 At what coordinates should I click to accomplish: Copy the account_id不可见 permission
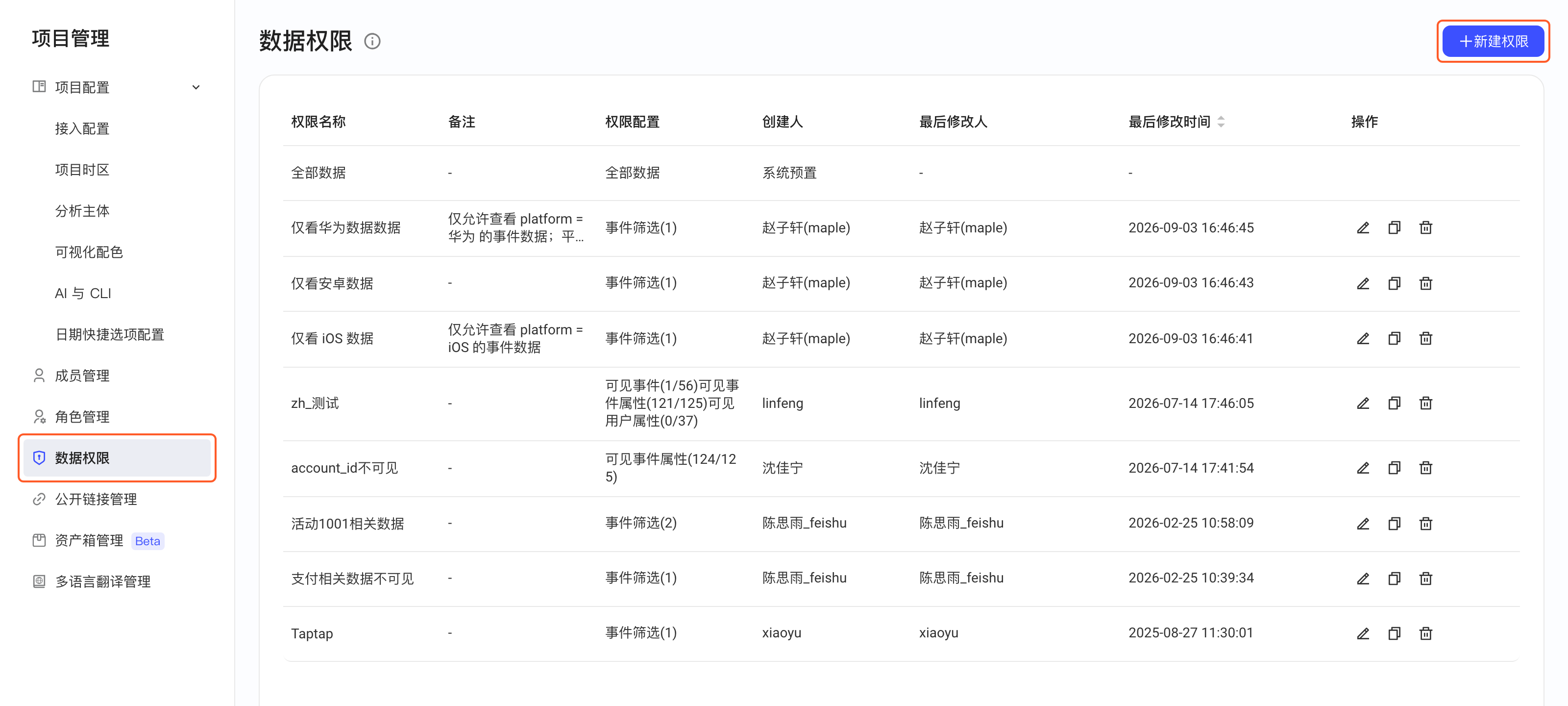1394,468
